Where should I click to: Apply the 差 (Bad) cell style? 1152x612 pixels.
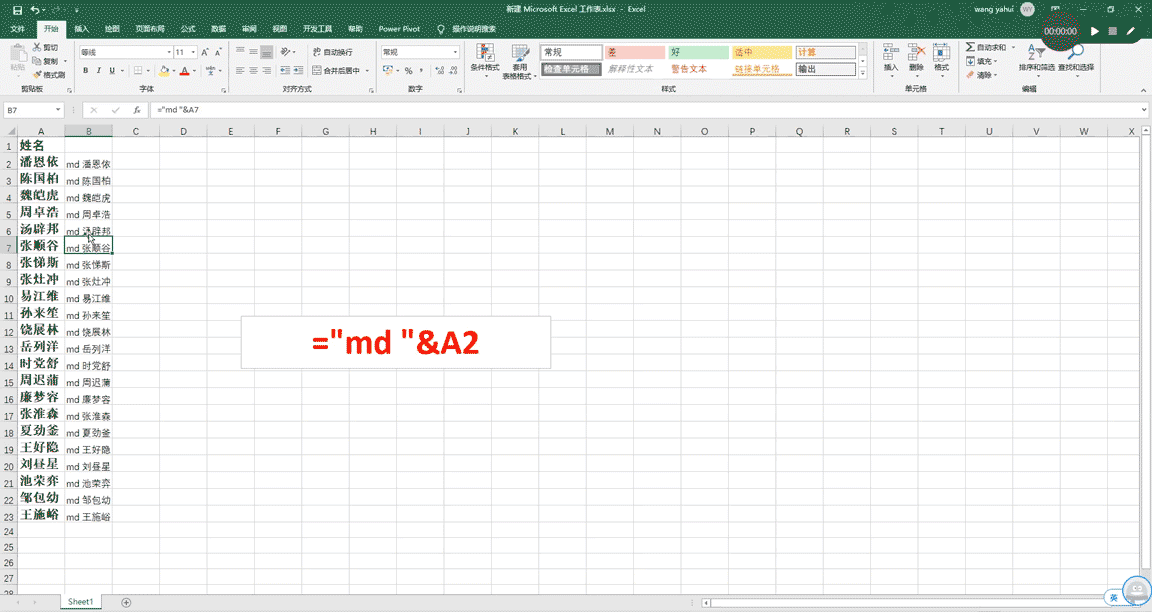click(x=635, y=52)
